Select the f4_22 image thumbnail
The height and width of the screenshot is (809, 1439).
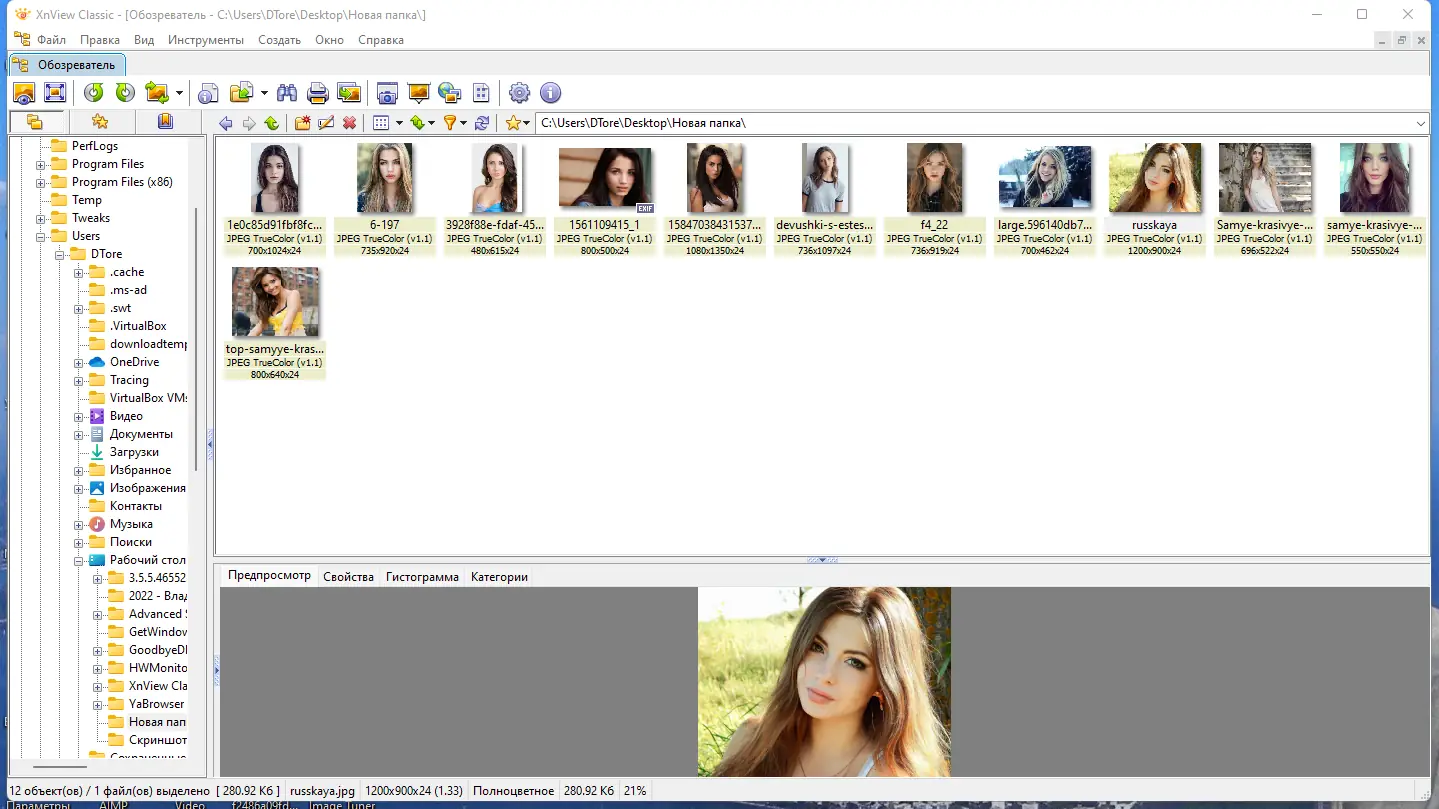click(x=934, y=199)
